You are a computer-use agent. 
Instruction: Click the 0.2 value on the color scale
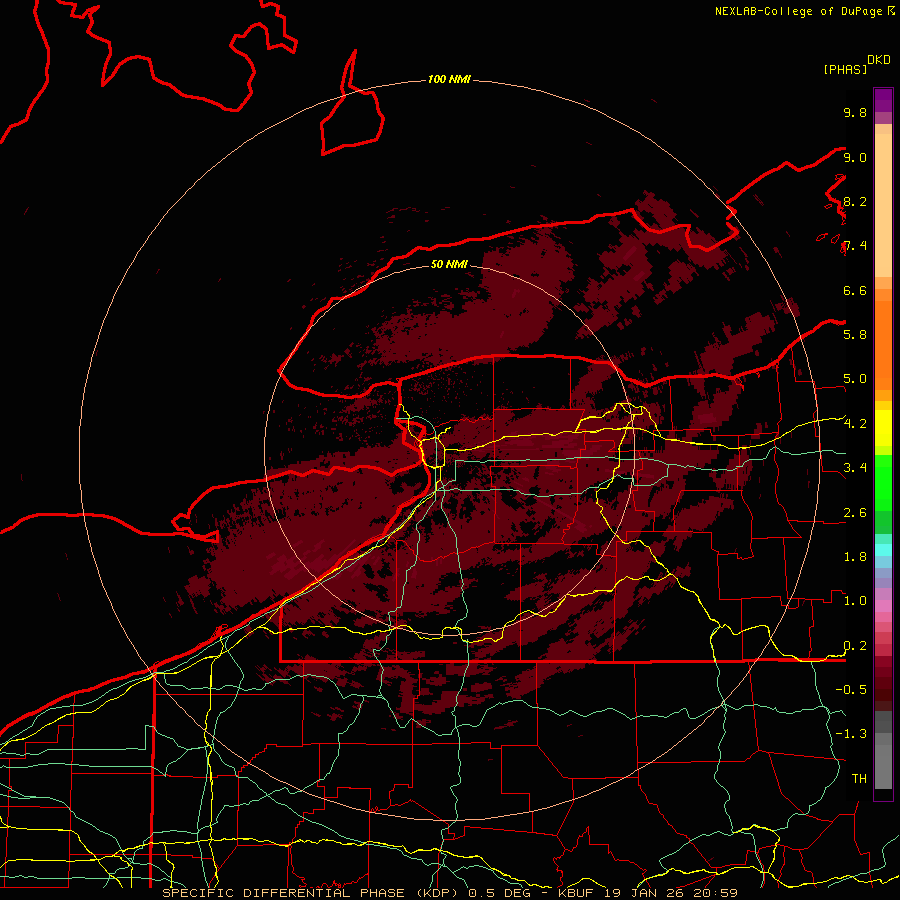tap(855, 646)
